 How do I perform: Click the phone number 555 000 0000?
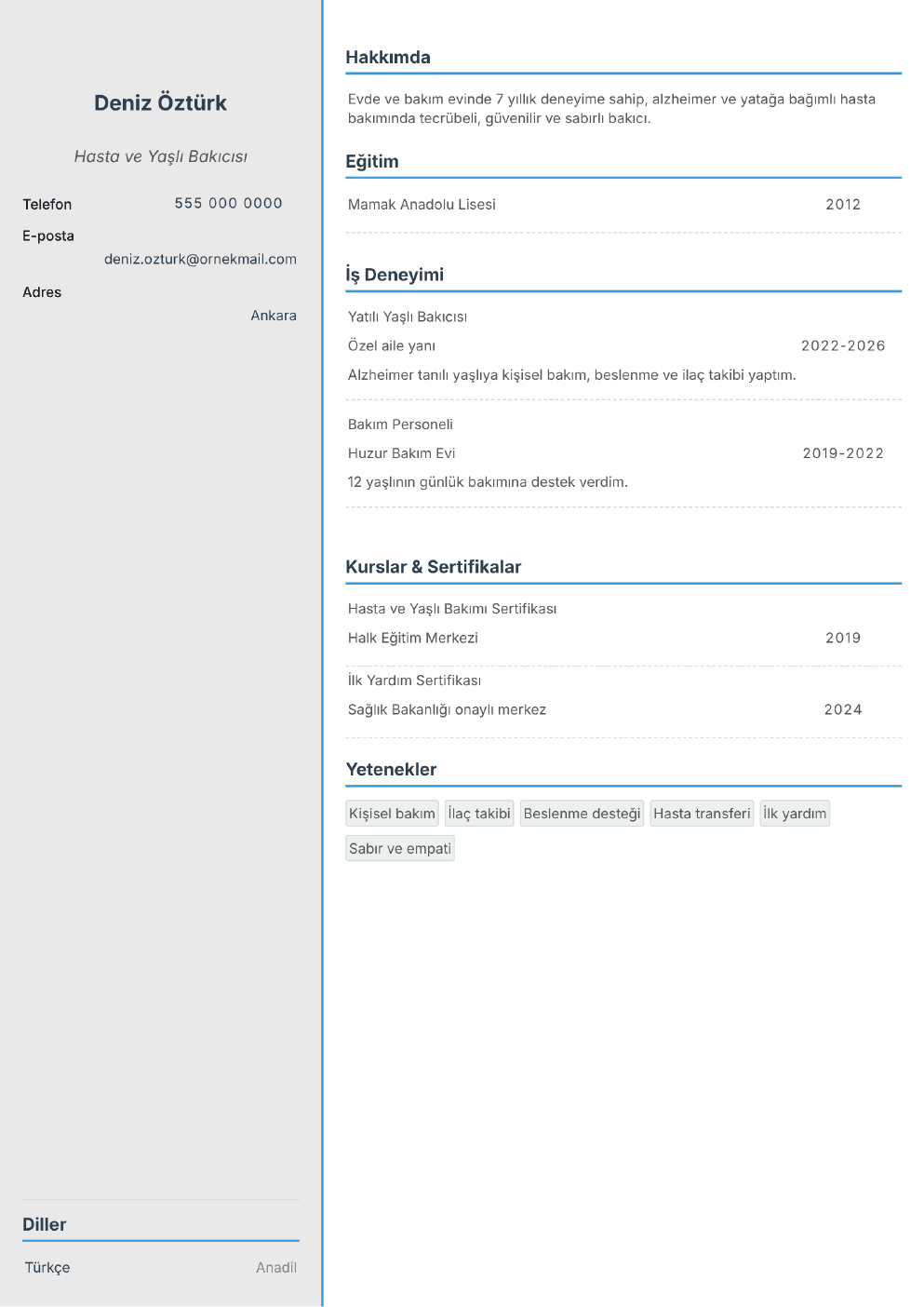click(229, 203)
